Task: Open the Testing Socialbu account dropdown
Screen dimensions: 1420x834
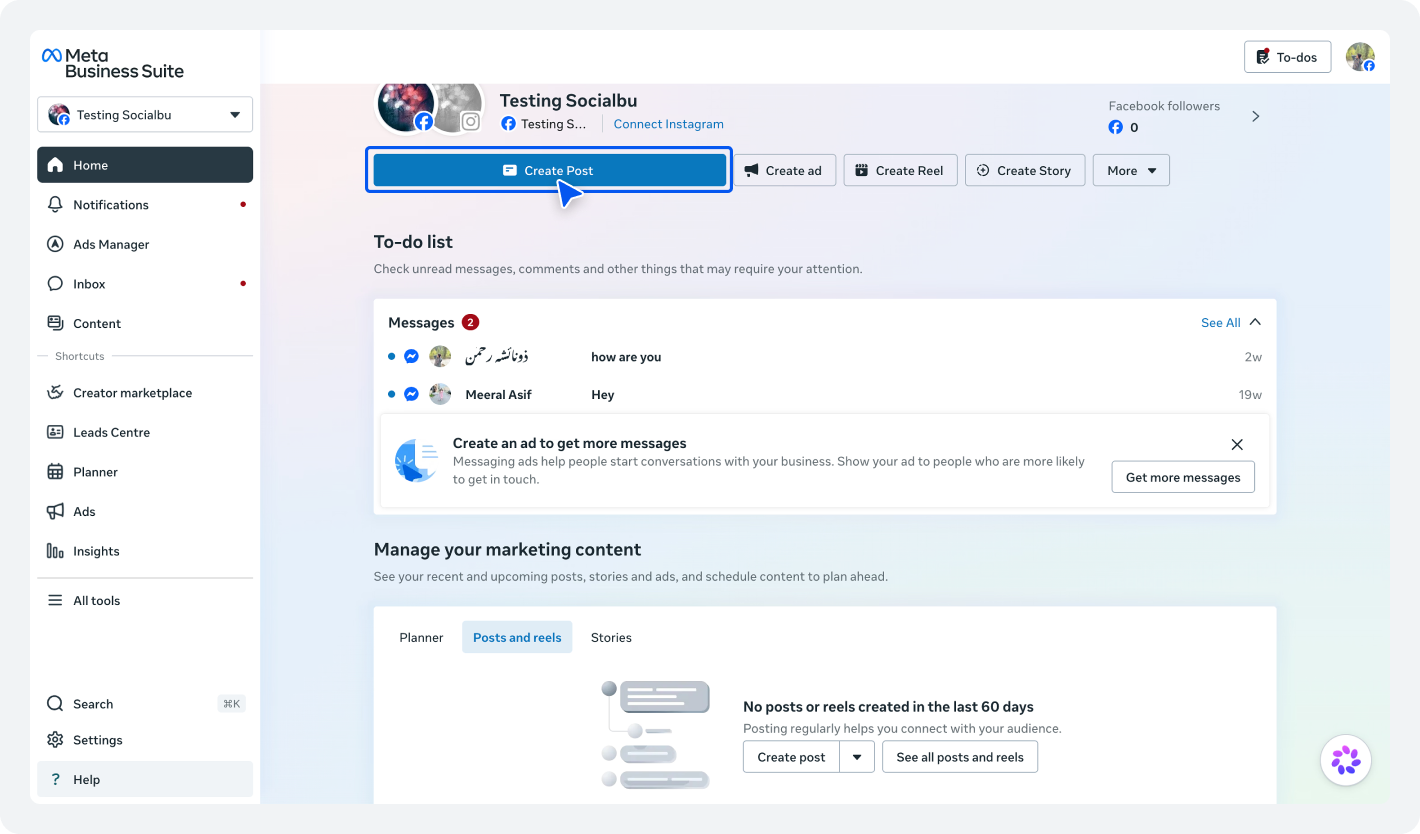Action: (145, 114)
